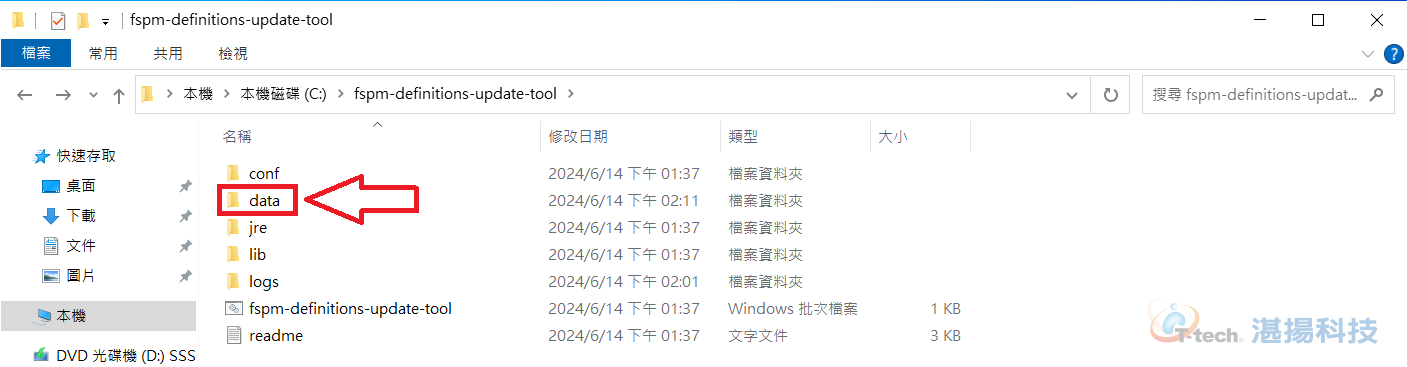Sort by 類型 column header
This screenshot has width=1407, height=367.
click(744, 137)
